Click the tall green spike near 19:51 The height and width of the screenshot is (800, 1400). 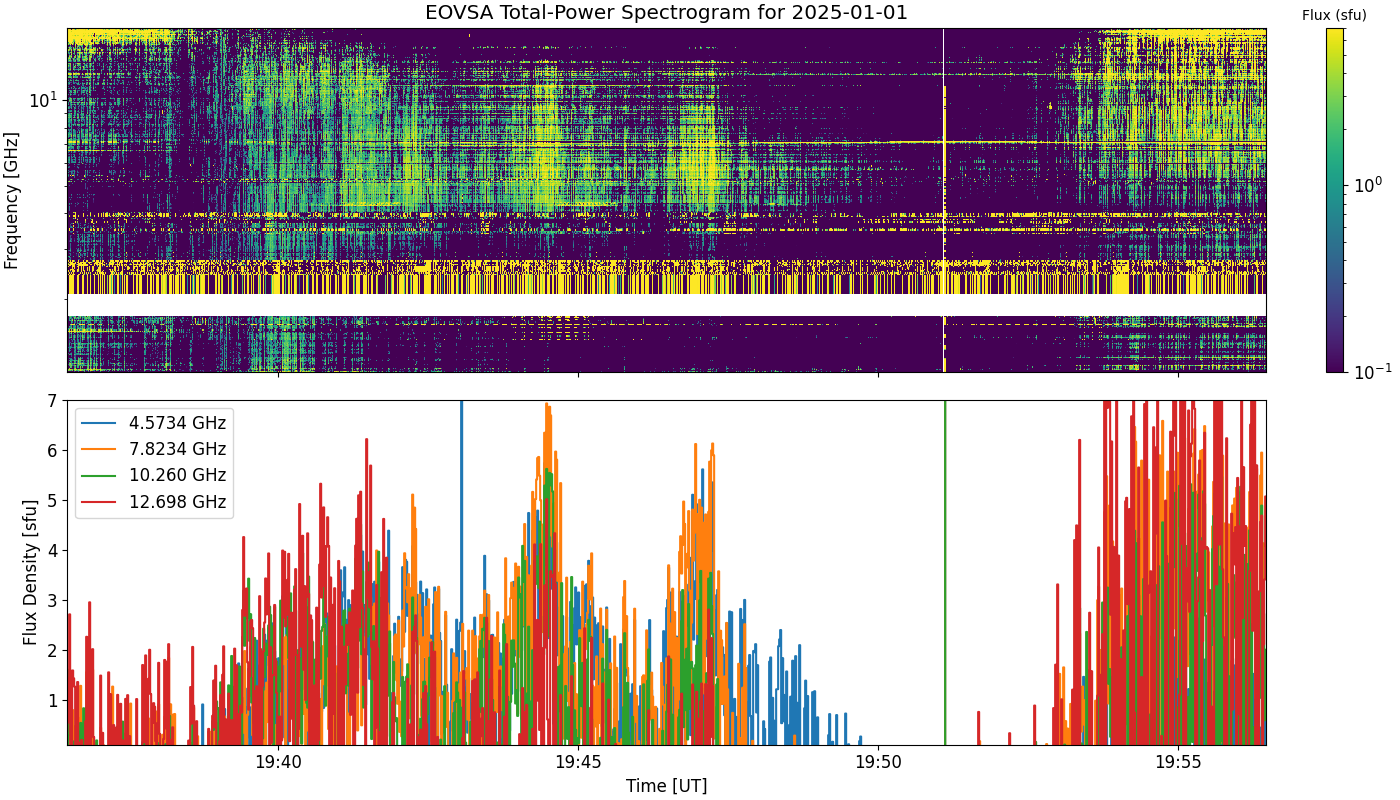pos(945,572)
